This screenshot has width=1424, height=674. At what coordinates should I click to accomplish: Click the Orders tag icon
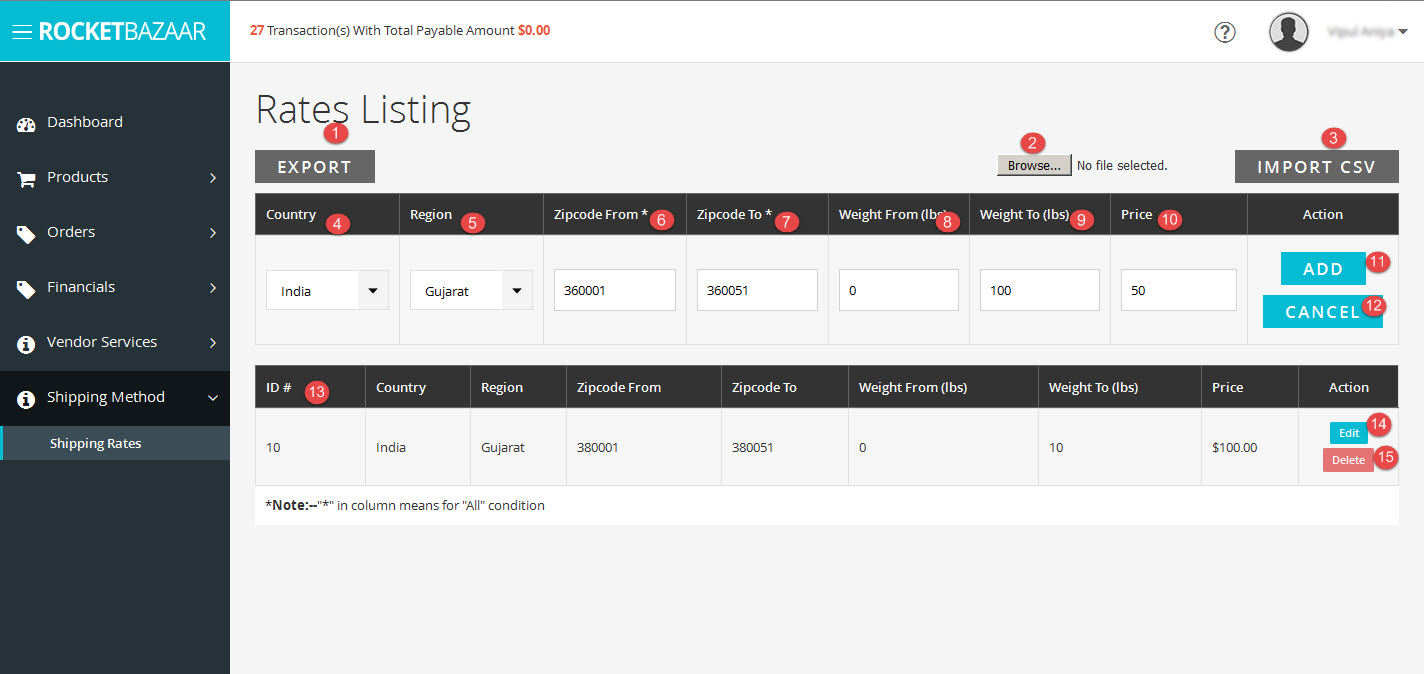(x=26, y=234)
